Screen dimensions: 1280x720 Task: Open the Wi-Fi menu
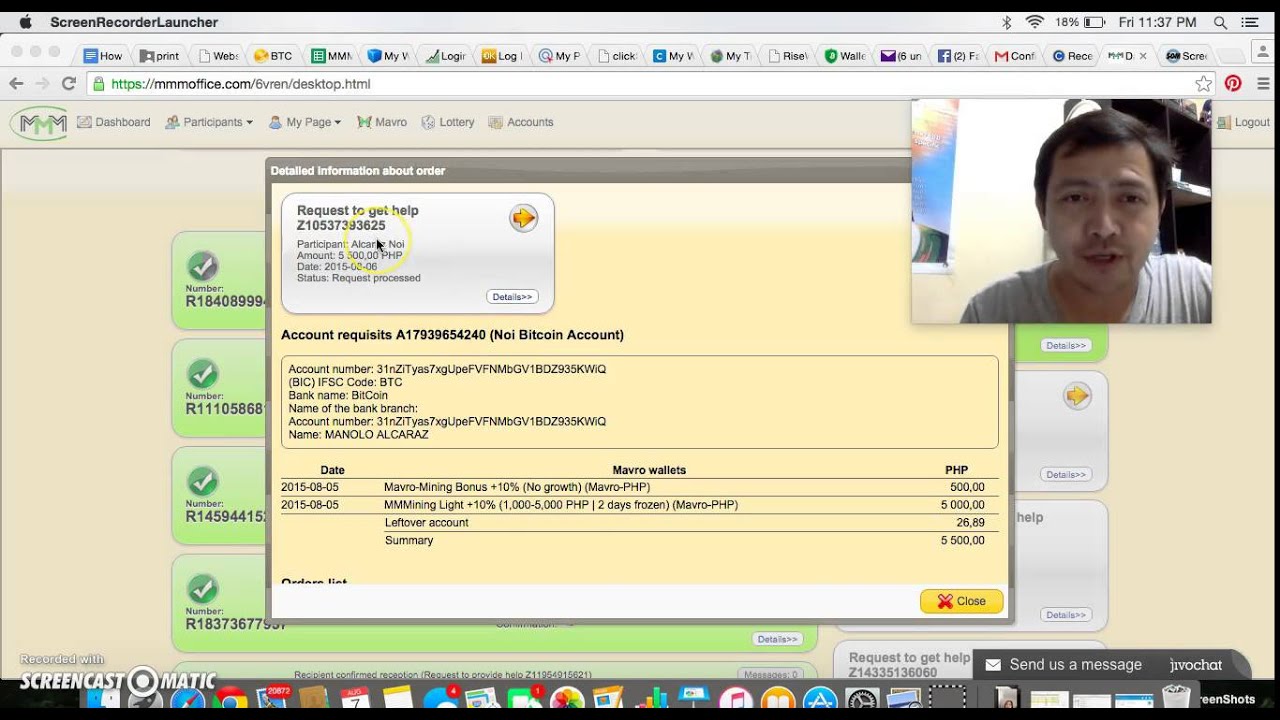[1034, 22]
